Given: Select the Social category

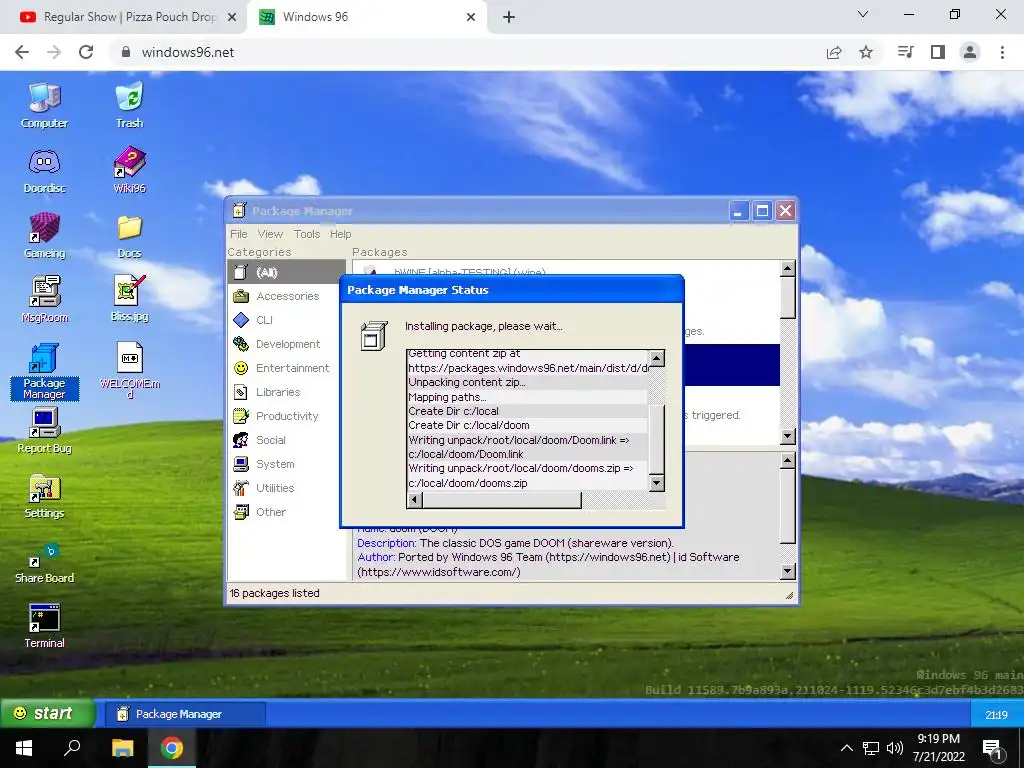Looking at the screenshot, I should coord(286,440).
